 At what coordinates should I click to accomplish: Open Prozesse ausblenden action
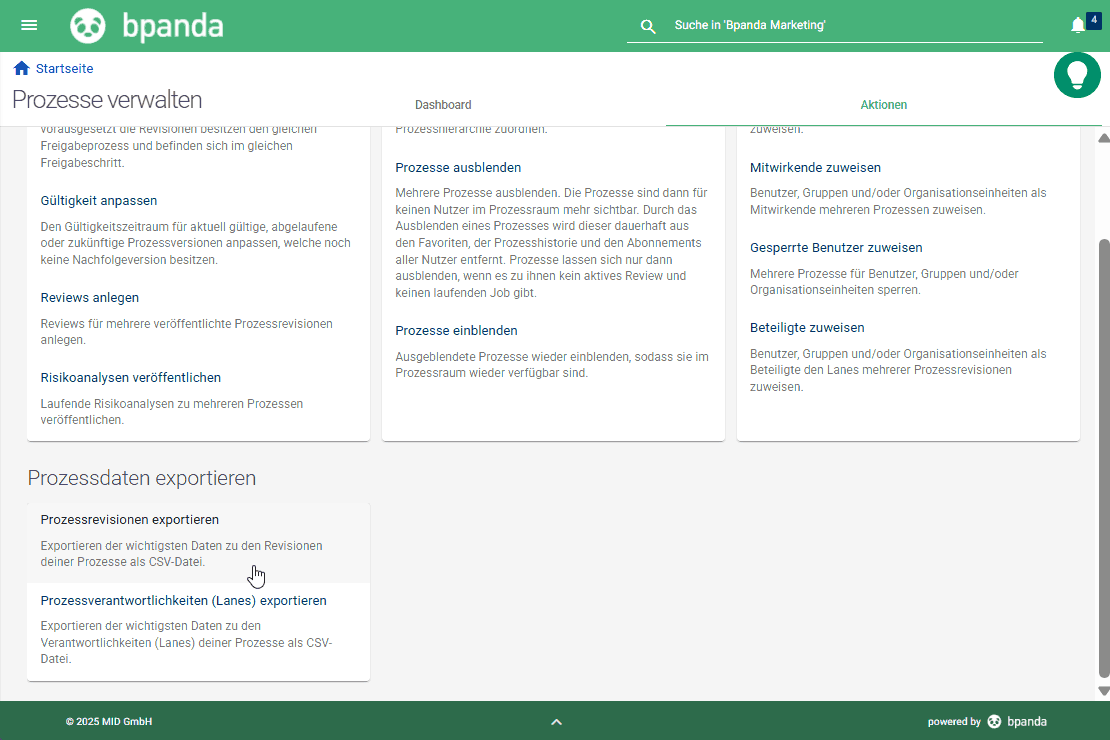458,167
